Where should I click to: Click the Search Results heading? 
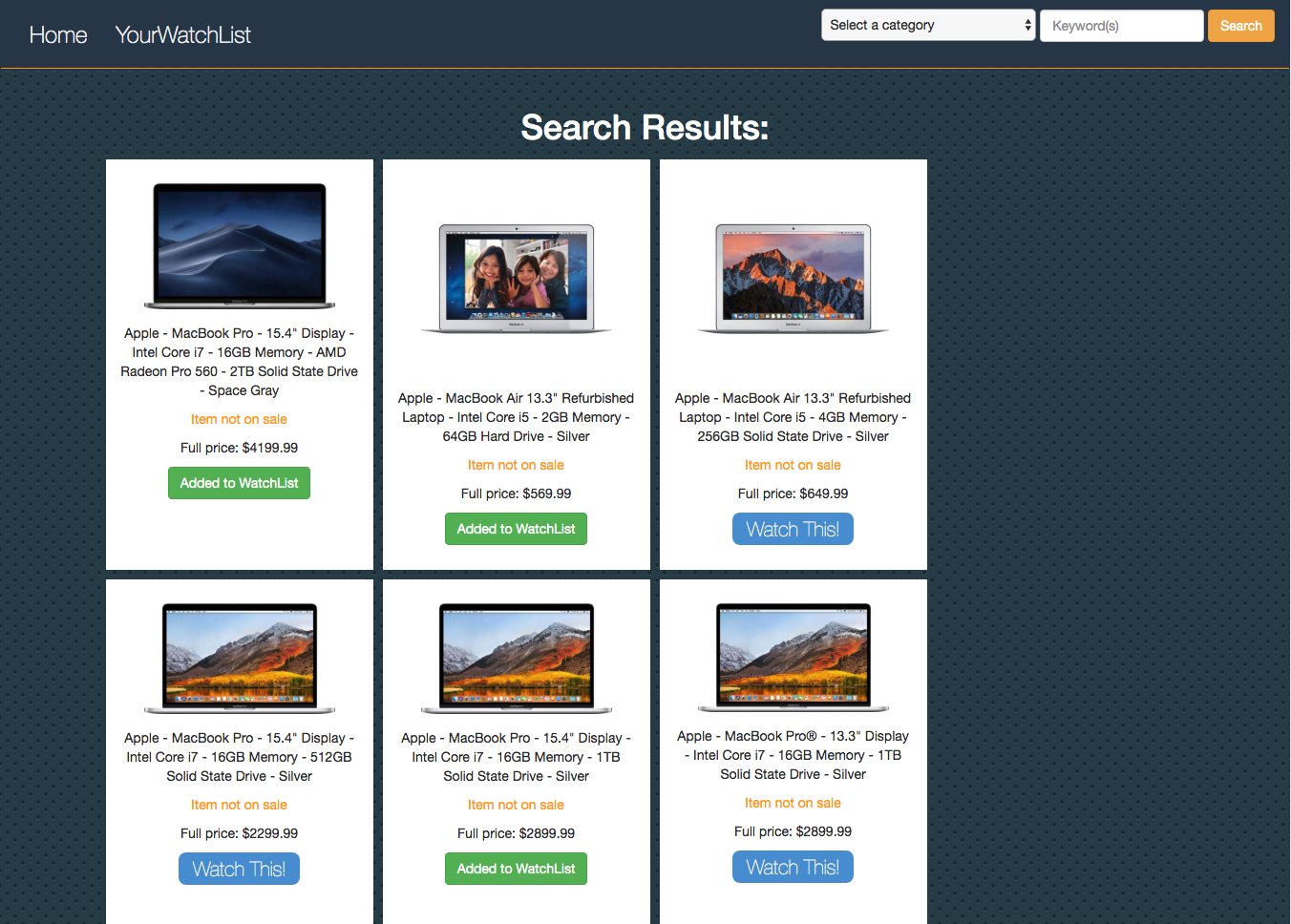pyautogui.click(x=645, y=127)
